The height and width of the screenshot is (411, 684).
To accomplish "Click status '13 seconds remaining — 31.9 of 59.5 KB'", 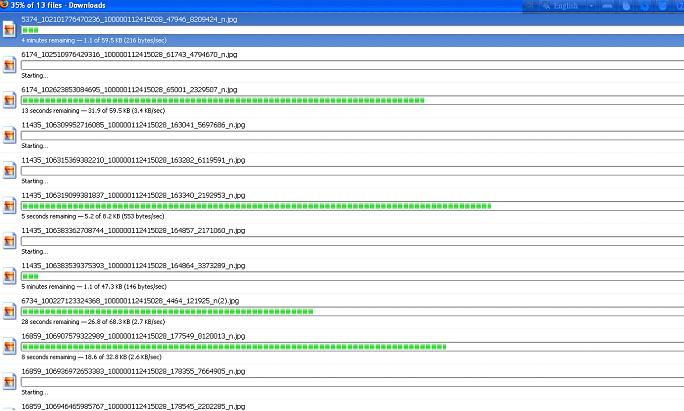I will click(x=93, y=110).
